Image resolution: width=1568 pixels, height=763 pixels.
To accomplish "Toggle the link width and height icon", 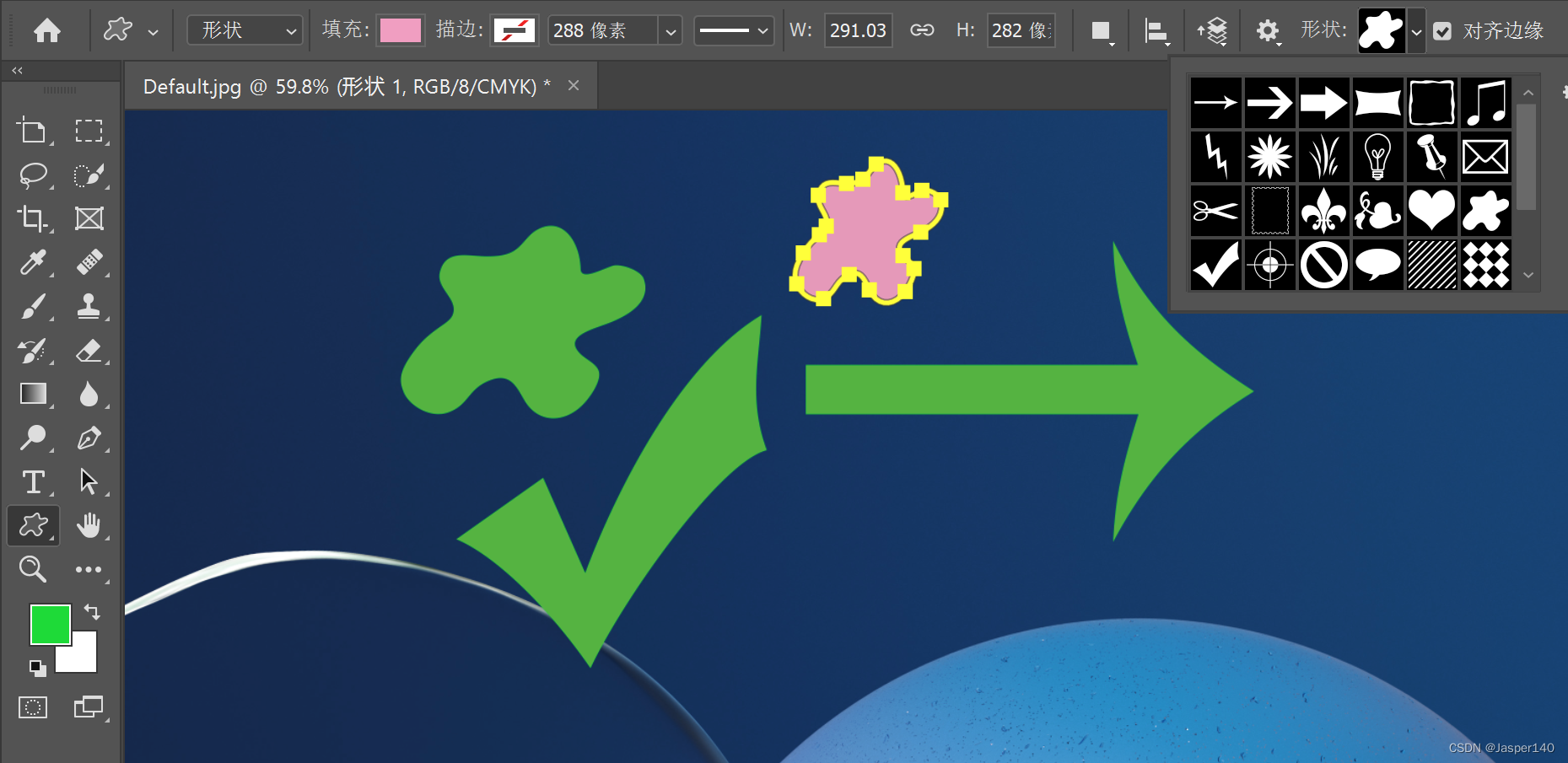I will [x=922, y=31].
